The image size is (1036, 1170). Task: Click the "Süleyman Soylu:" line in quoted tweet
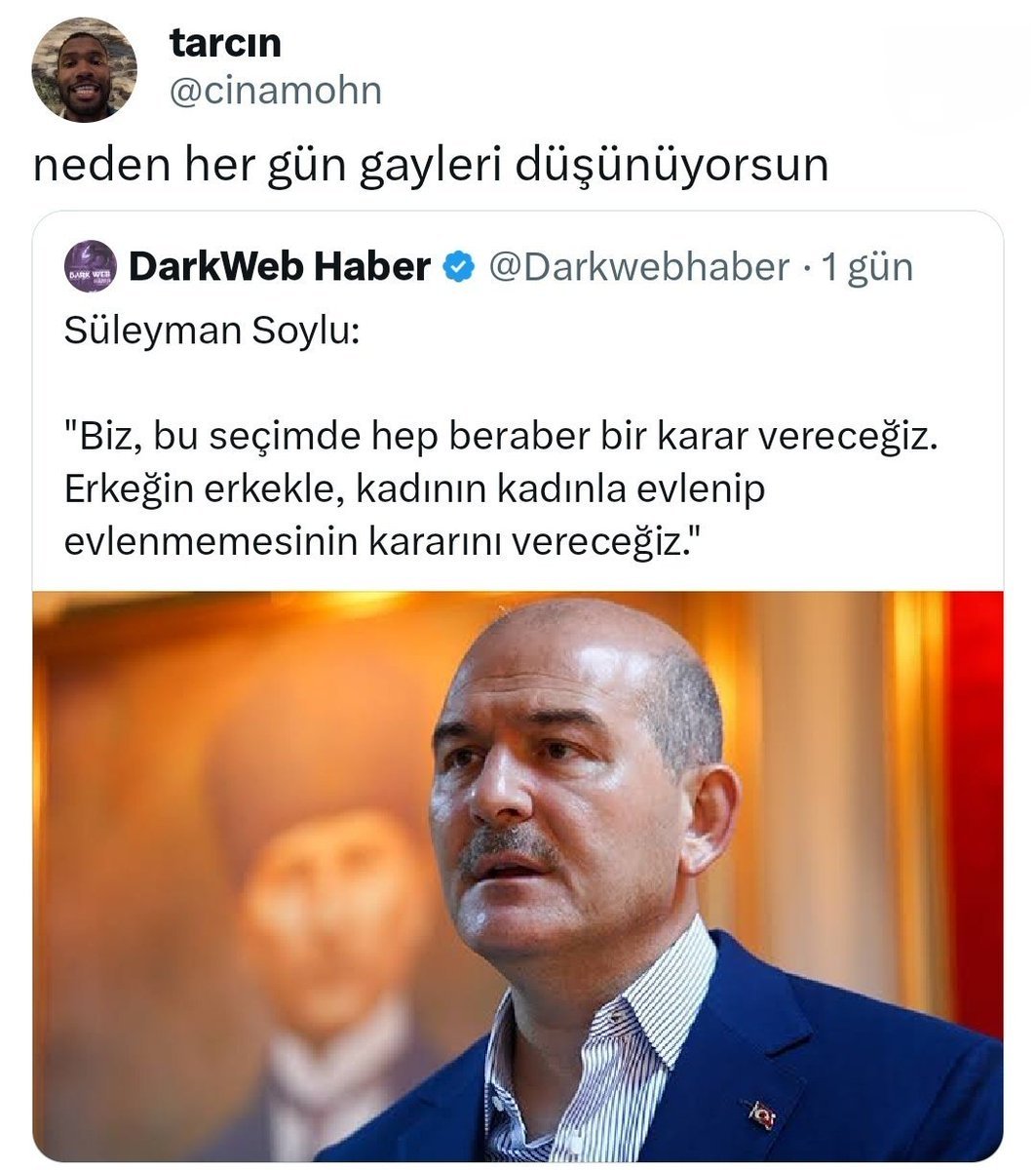pos(212,331)
